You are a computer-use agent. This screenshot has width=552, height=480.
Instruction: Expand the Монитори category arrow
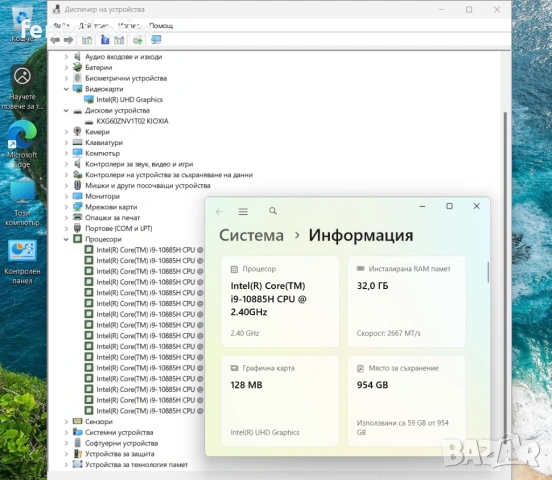pyautogui.click(x=66, y=196)
